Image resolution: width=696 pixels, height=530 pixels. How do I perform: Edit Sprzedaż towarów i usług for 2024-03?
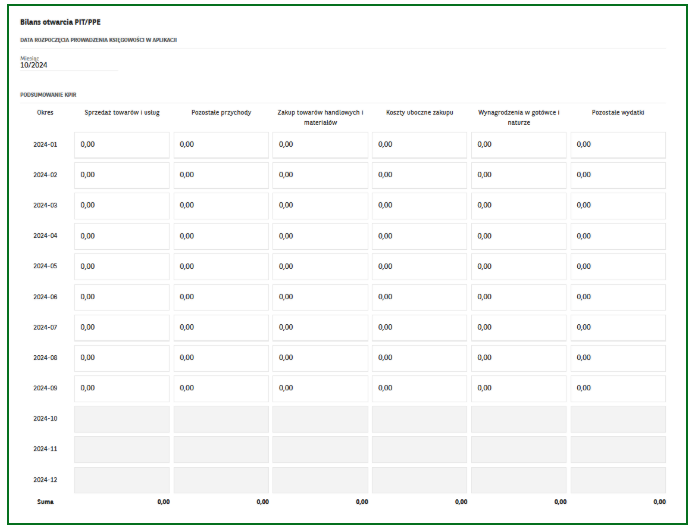pyautogui.click(x=122, y=206)
